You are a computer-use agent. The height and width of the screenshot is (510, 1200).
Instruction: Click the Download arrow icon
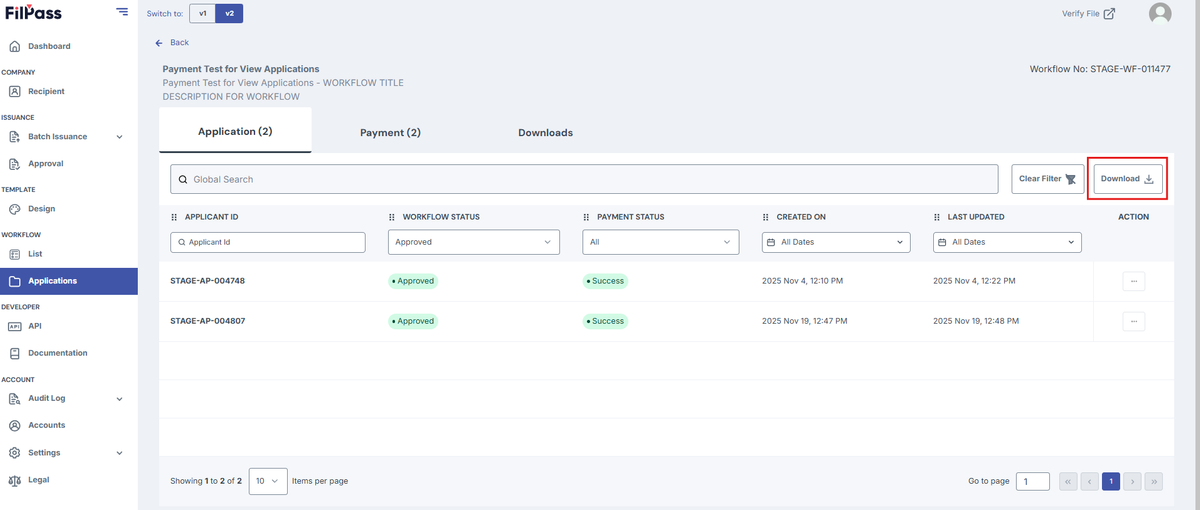tap(1149, 179)
